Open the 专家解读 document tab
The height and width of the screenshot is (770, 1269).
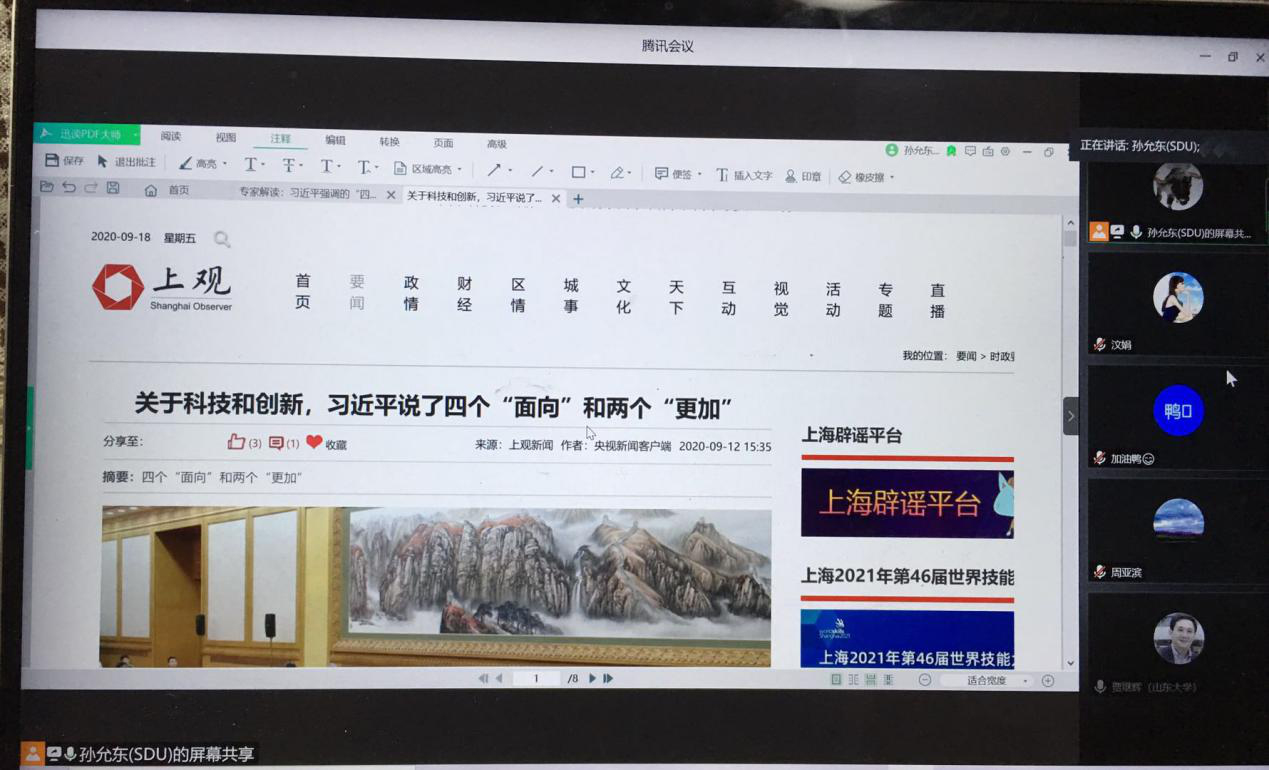(x=307, y=194)
